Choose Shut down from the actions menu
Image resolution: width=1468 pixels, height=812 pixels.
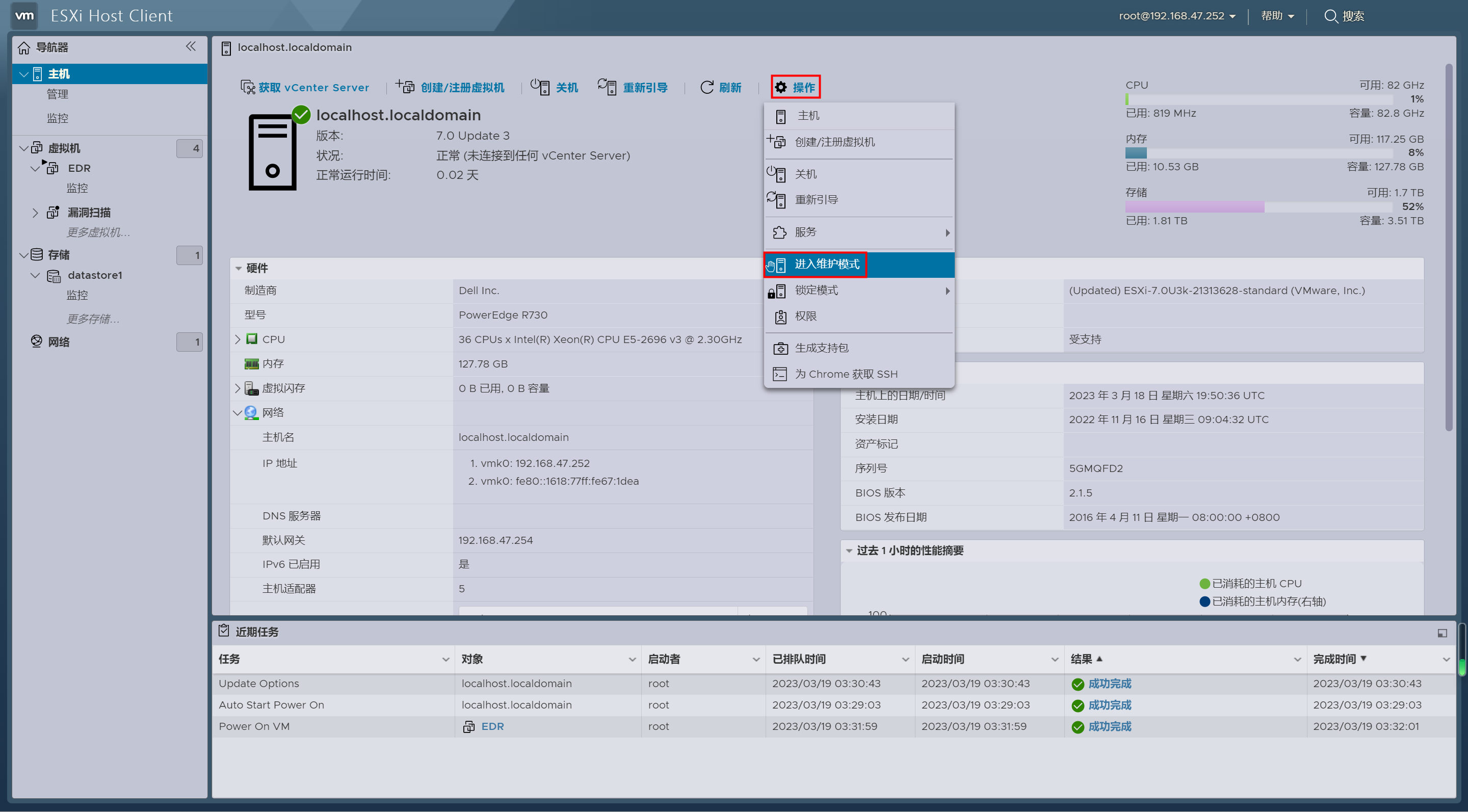[x=859, y=174]
